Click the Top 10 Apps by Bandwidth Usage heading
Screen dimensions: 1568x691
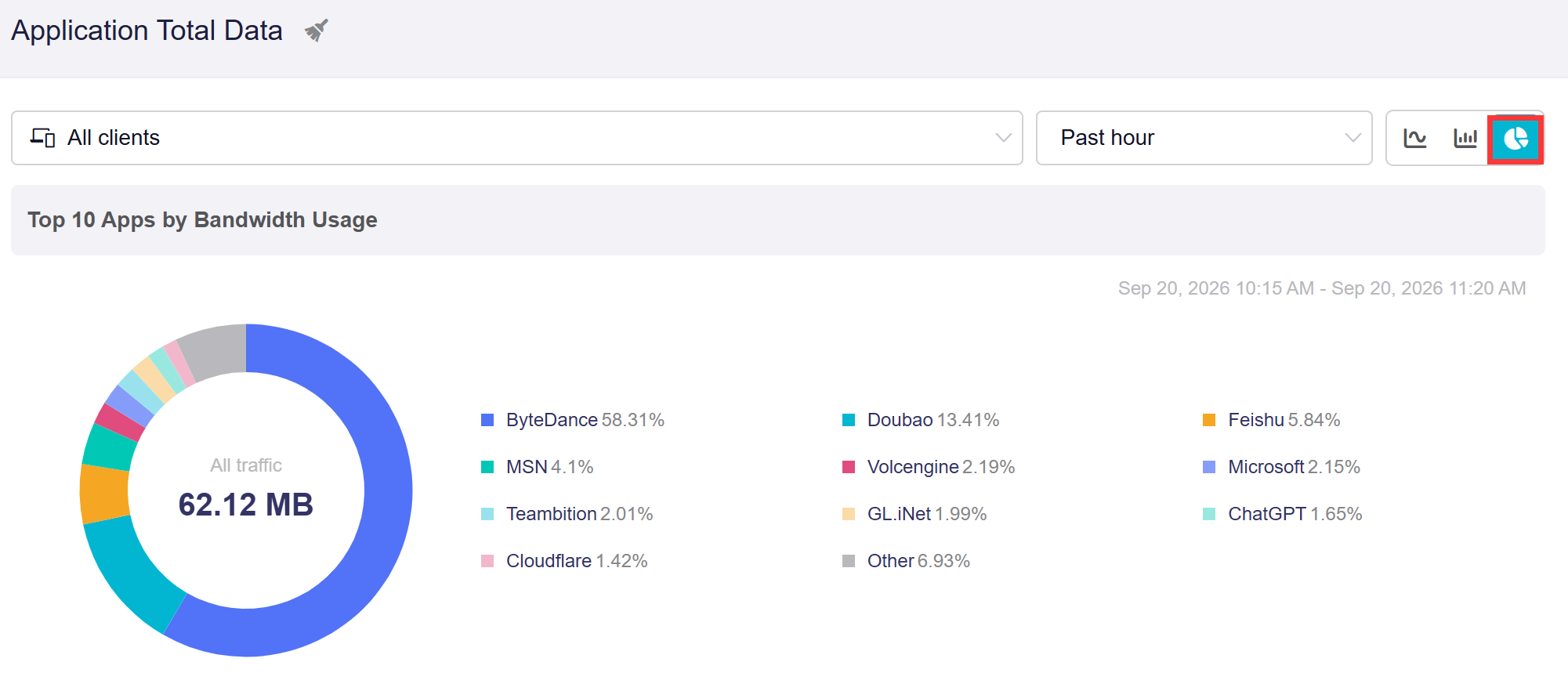[x=202, y=220]
